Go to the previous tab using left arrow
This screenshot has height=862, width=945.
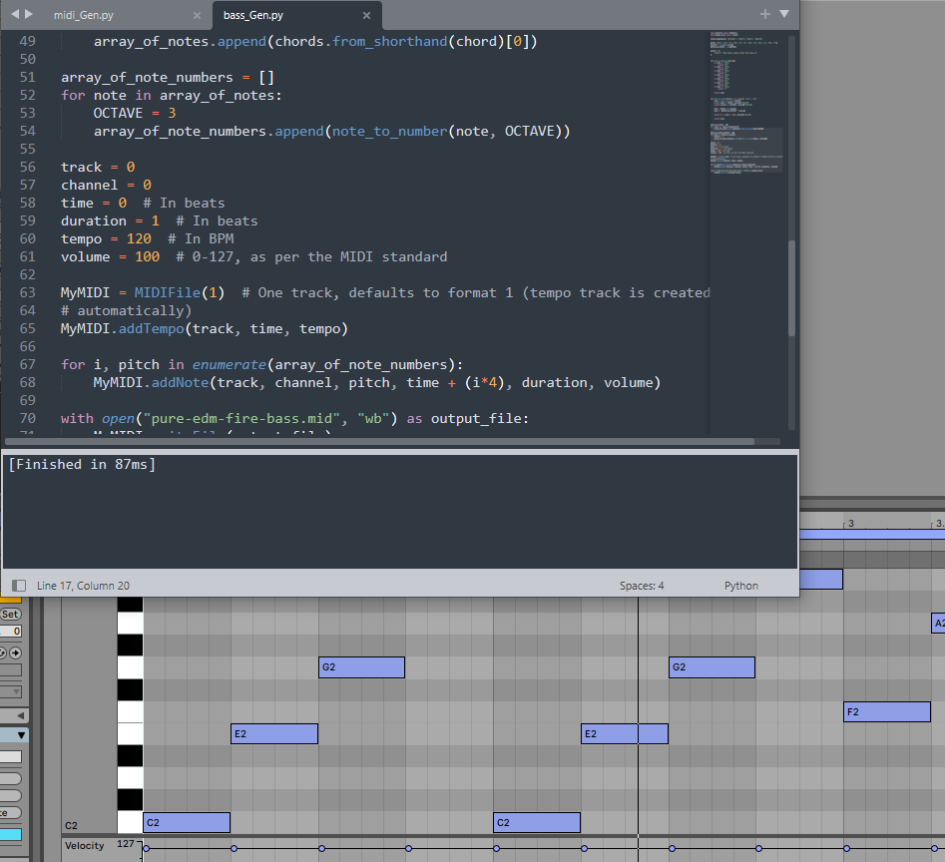coord(15,14)
